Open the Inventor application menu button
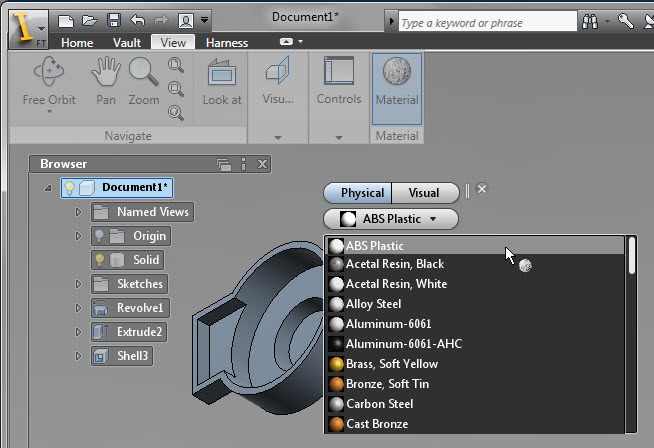The image size is (654, 448). click(x=28, y=29)
